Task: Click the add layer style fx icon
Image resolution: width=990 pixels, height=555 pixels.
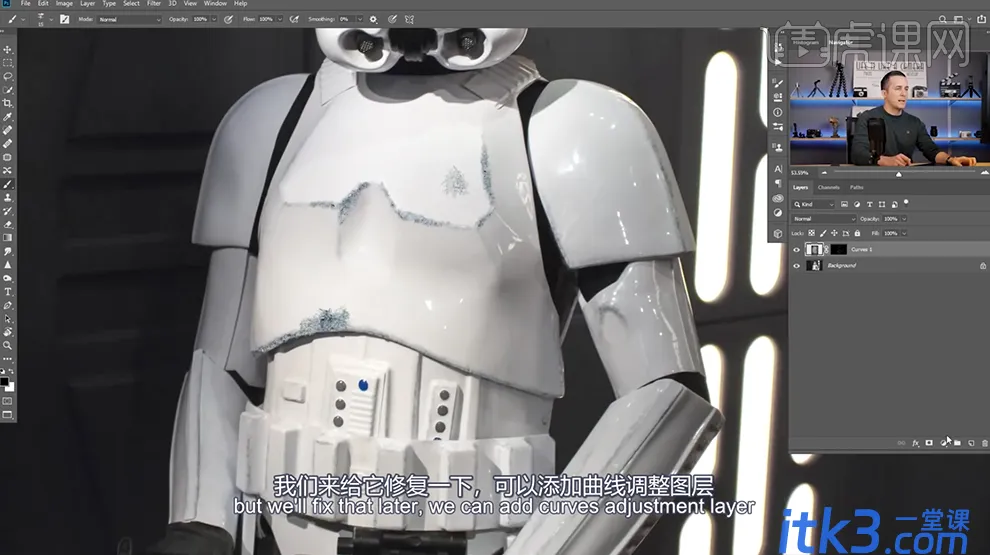Action: [915, 443]
